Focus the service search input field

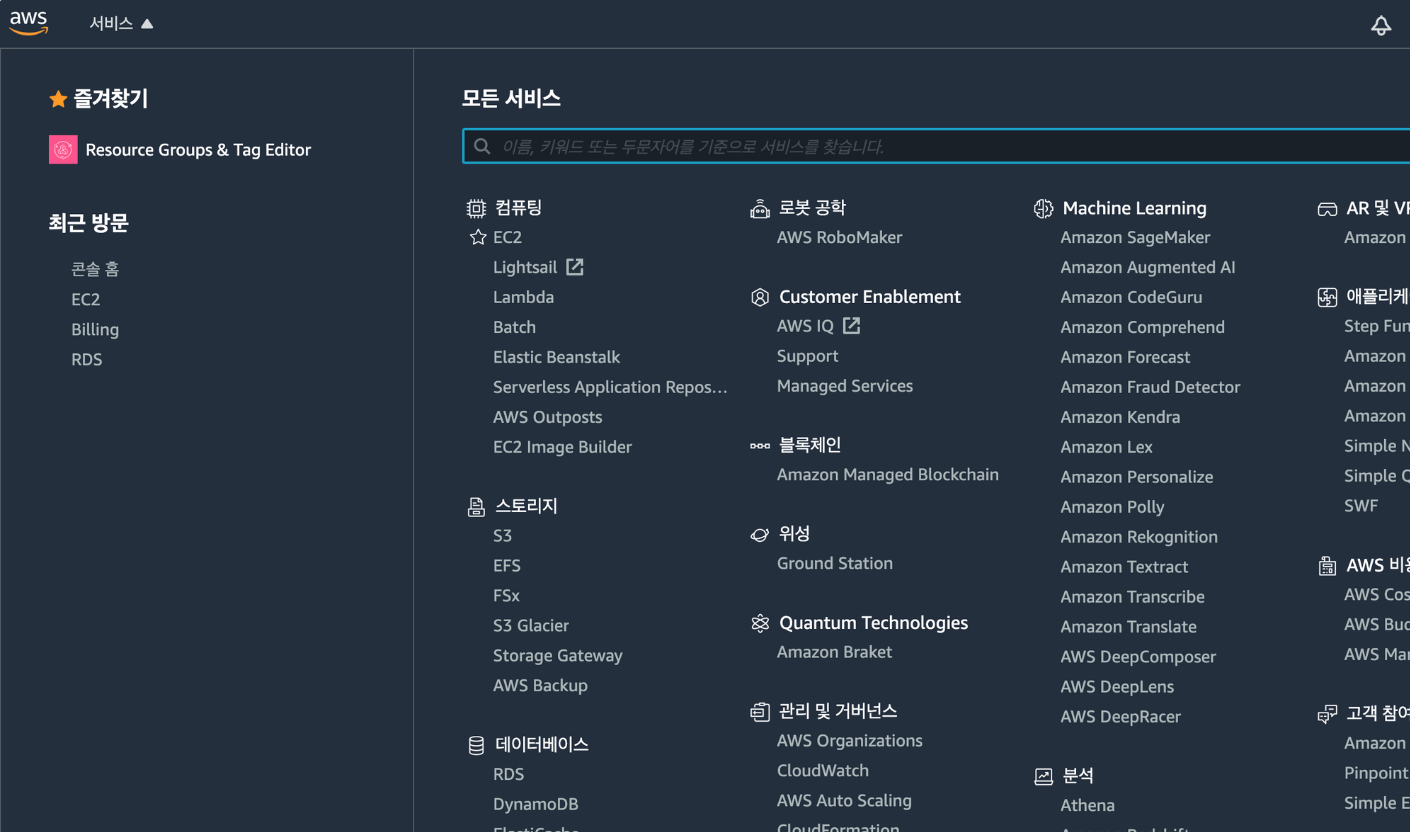coord(936,146)
